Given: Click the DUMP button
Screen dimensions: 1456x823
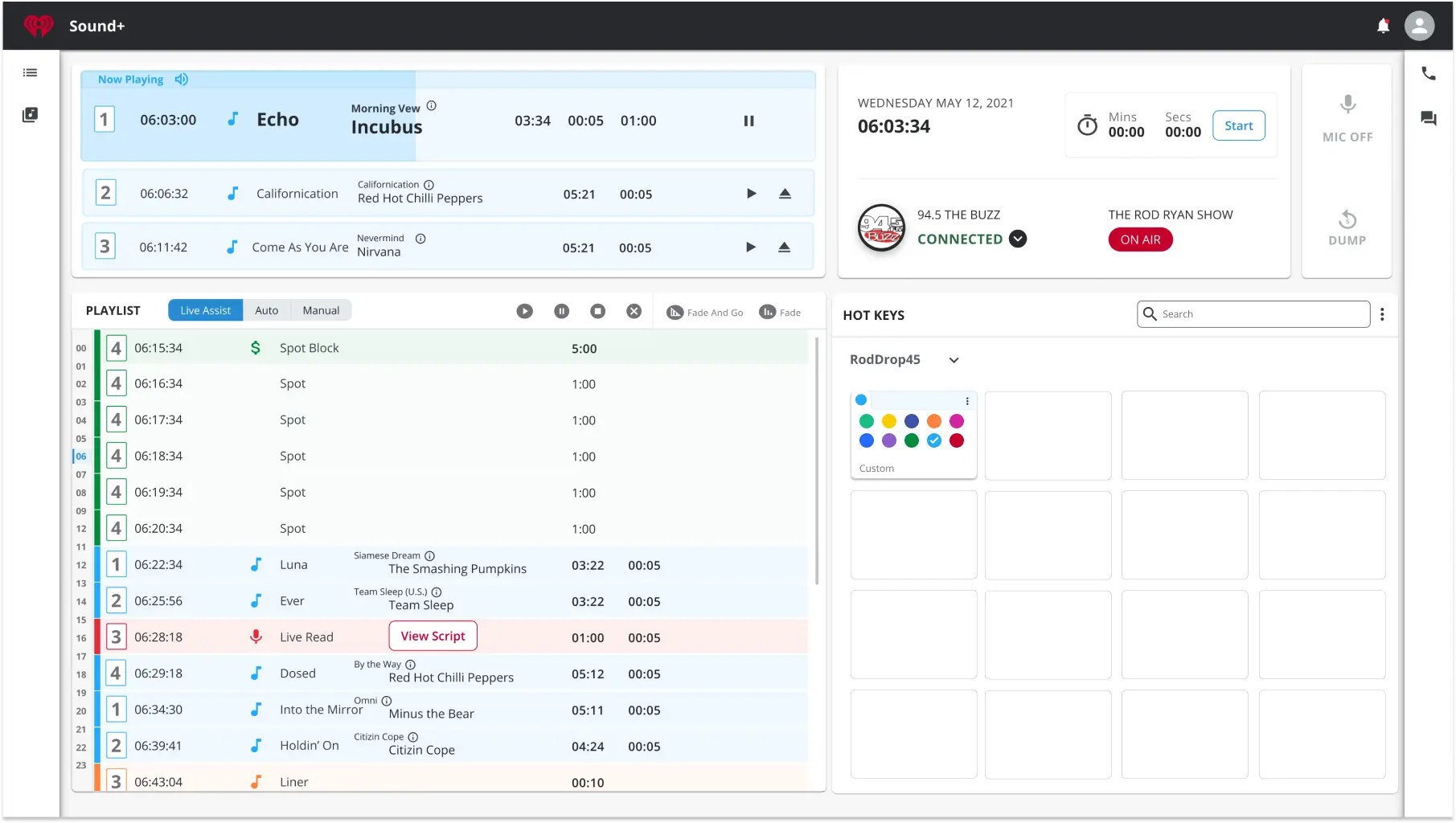Looking at the screenshot, I should coord(1347,228).
